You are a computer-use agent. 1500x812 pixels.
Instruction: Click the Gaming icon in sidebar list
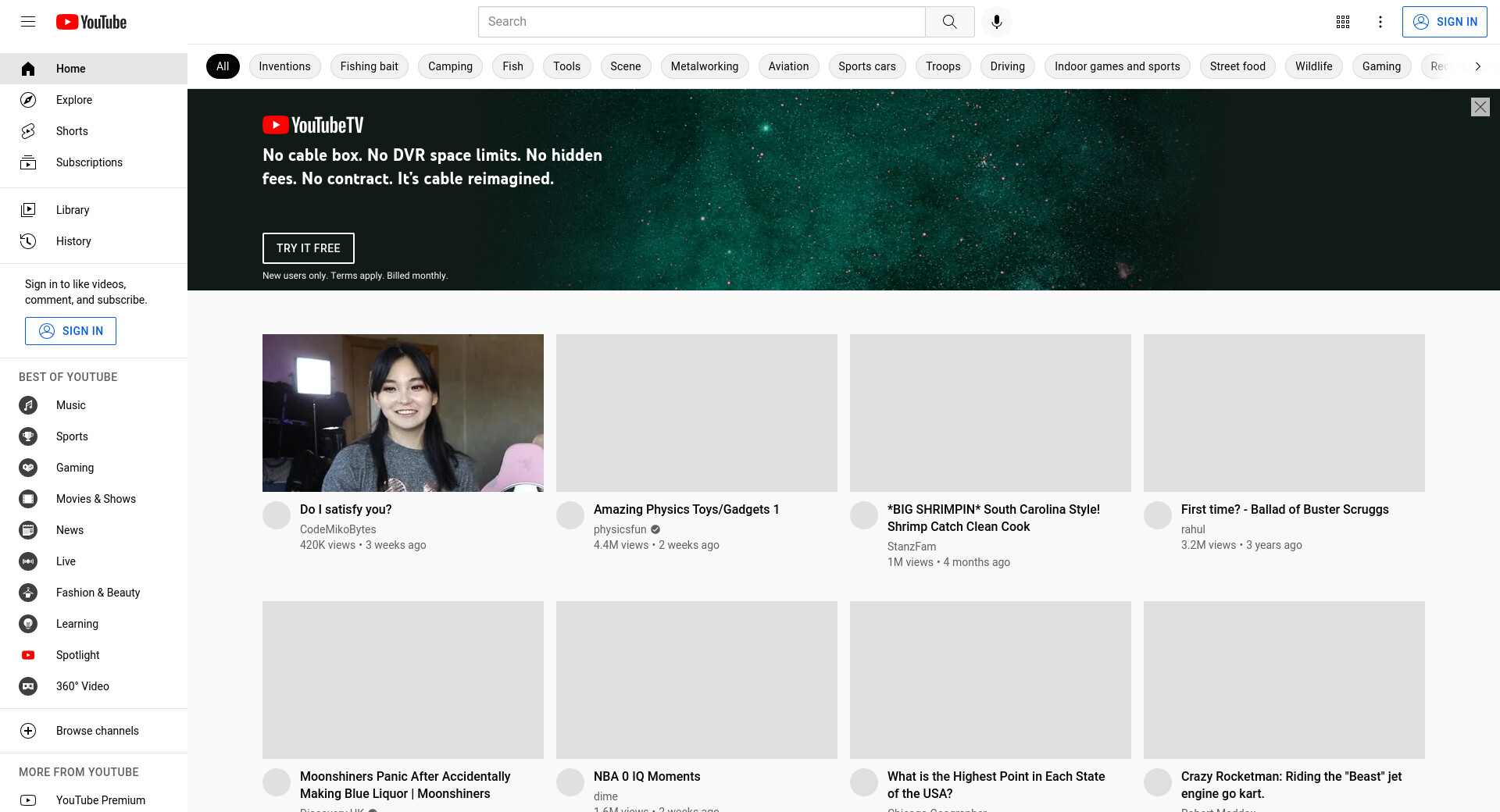pos(28,468)
